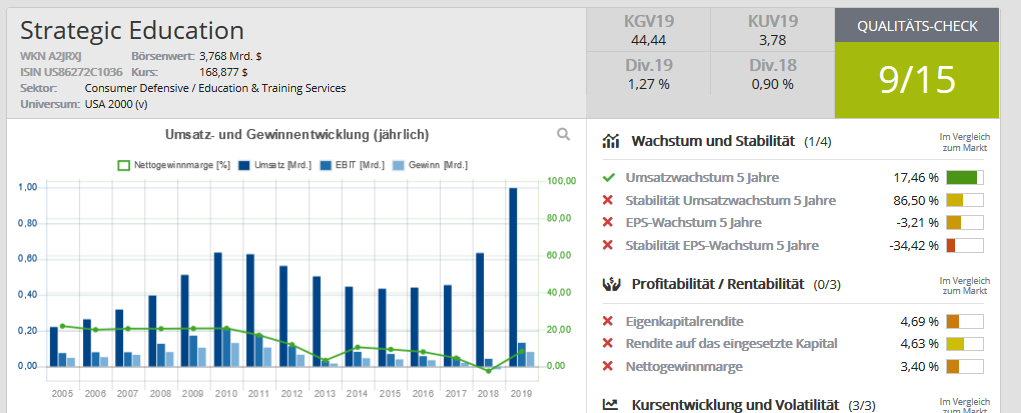Click the ISIN US86272C1036 text
Image resolution: width=1021 pixels, height=413 pixels.
[71, 72]
